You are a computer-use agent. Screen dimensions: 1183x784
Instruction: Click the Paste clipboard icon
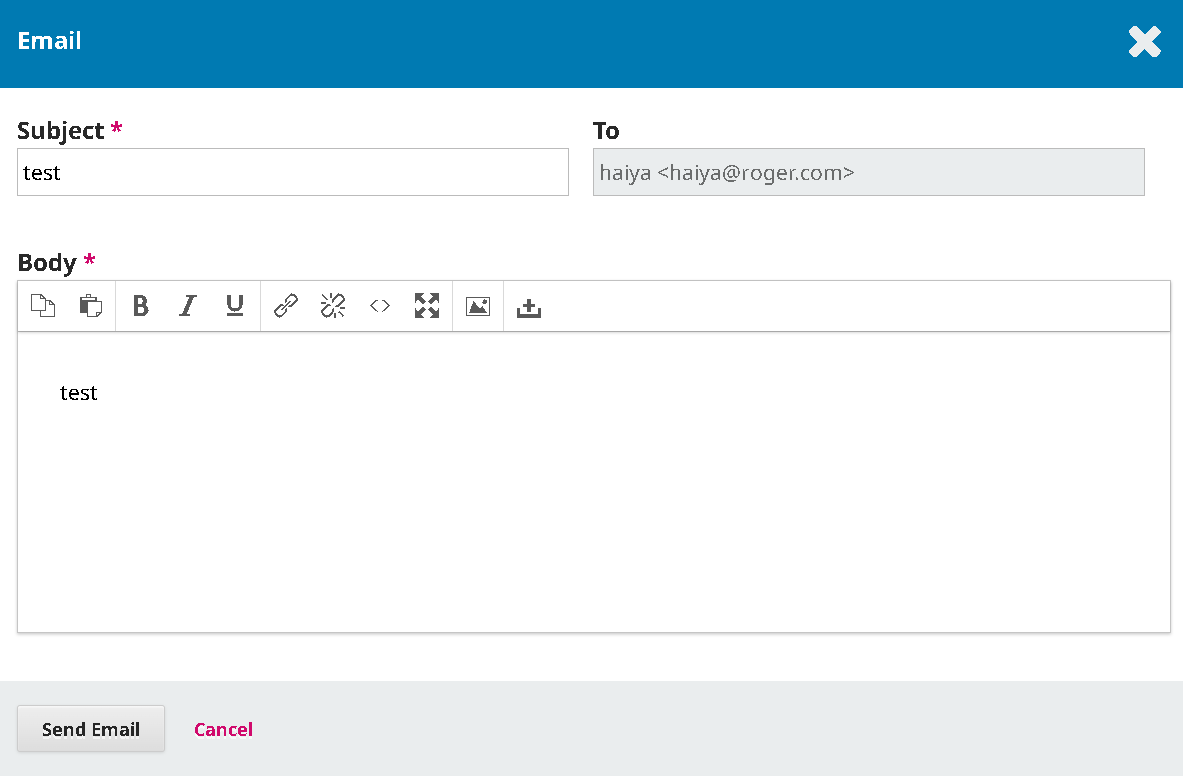pos(91,306)
